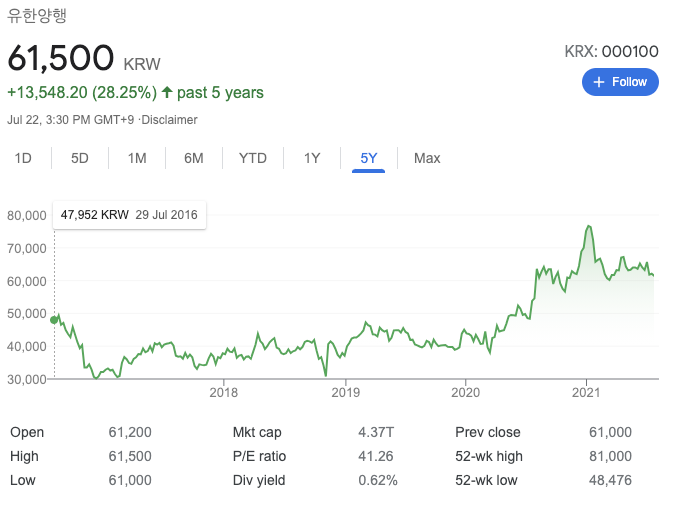Click the Div yield value 0.62%

378,480
